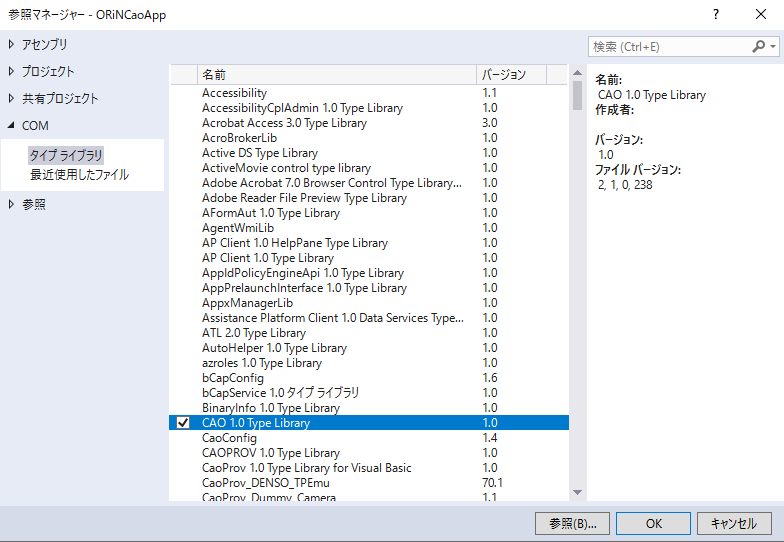Click the OK button
This screenshot has width=784, height=542.
click(x=654, y=524)
